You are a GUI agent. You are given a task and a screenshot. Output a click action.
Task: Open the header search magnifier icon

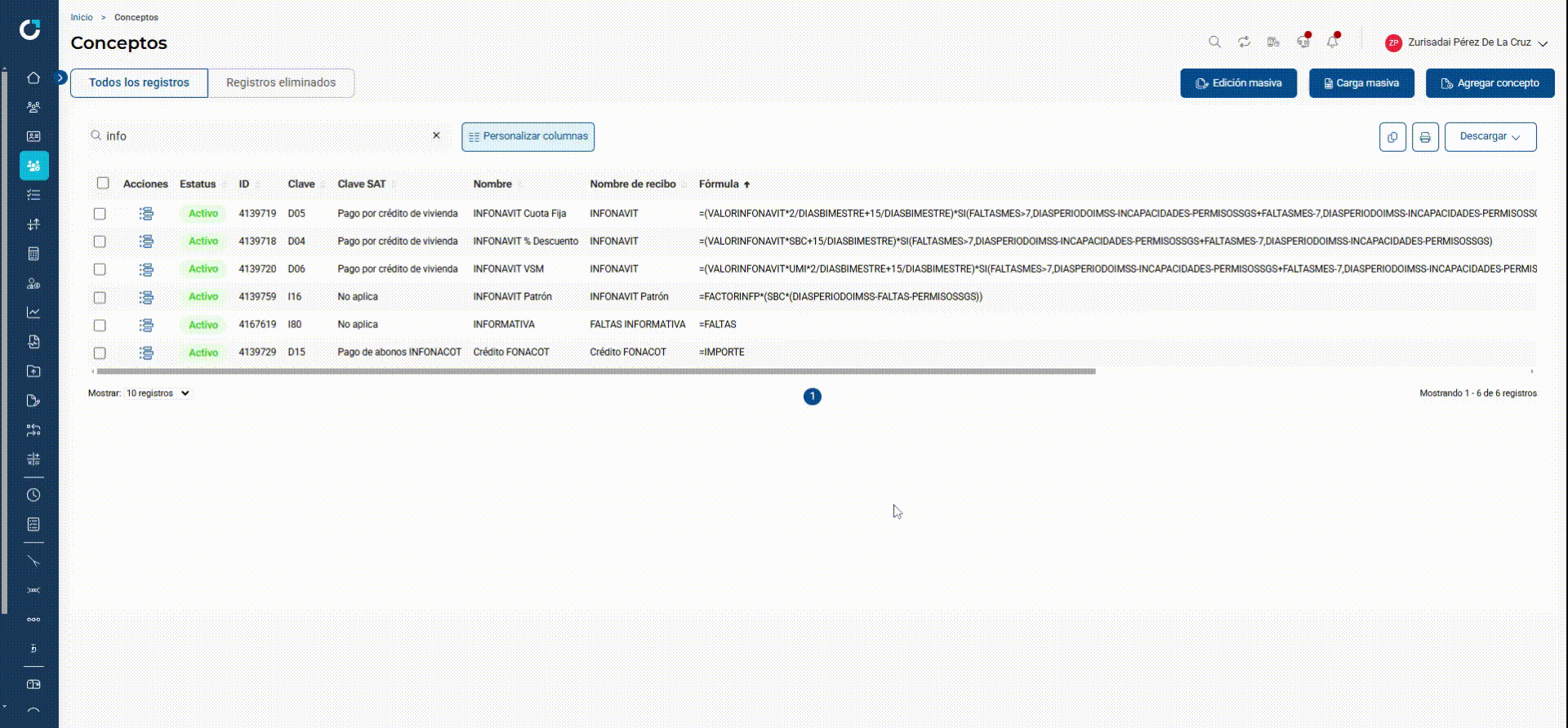click(1214, 42)
